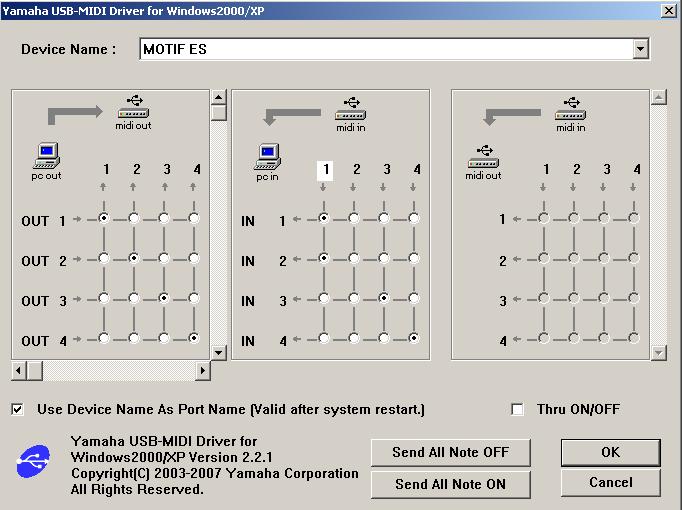
Task: Select IN 1 from midi in port 1 radio
Action: 324,218
